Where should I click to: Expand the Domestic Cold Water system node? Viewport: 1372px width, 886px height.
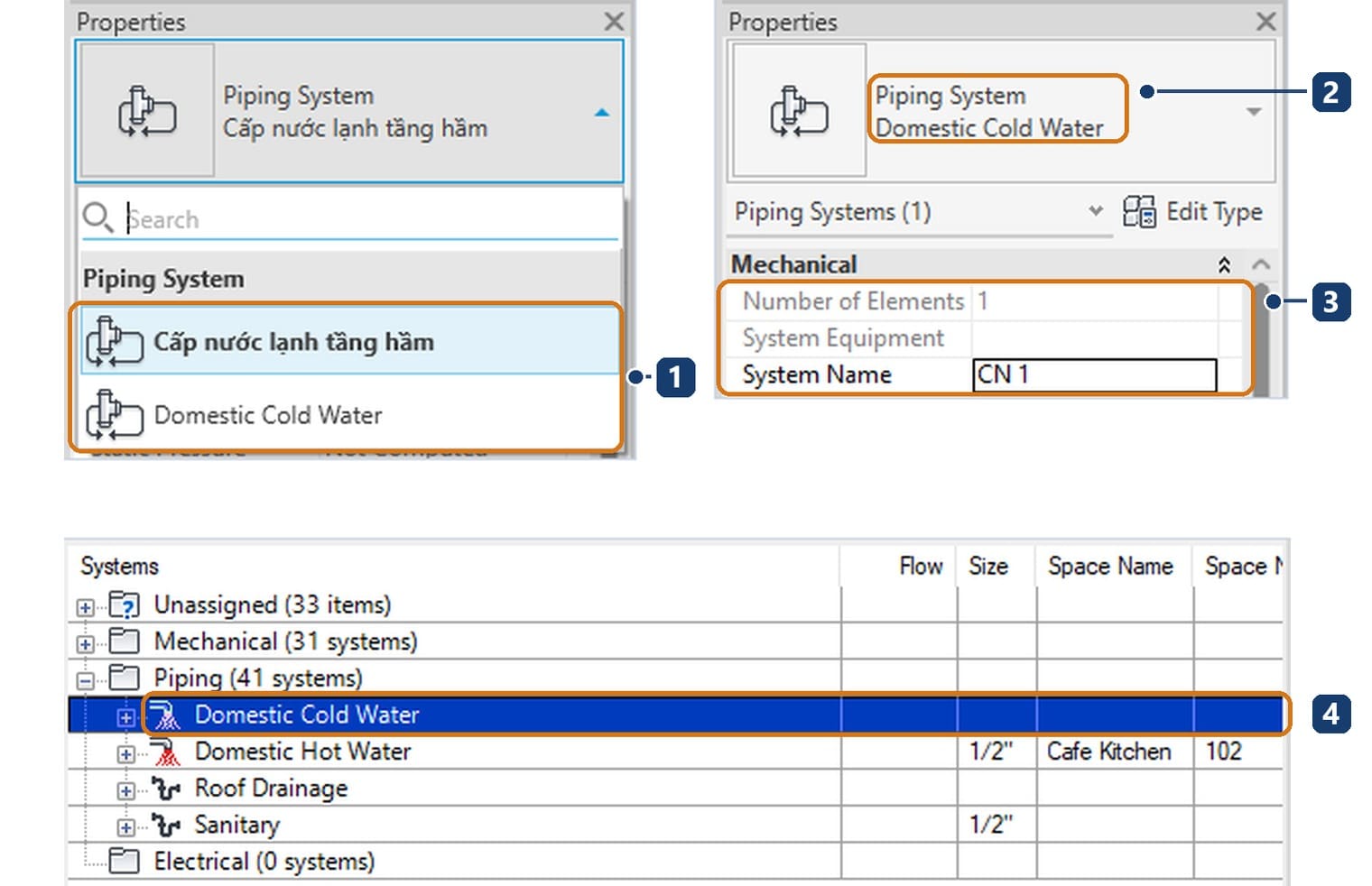tap(125, 718)
